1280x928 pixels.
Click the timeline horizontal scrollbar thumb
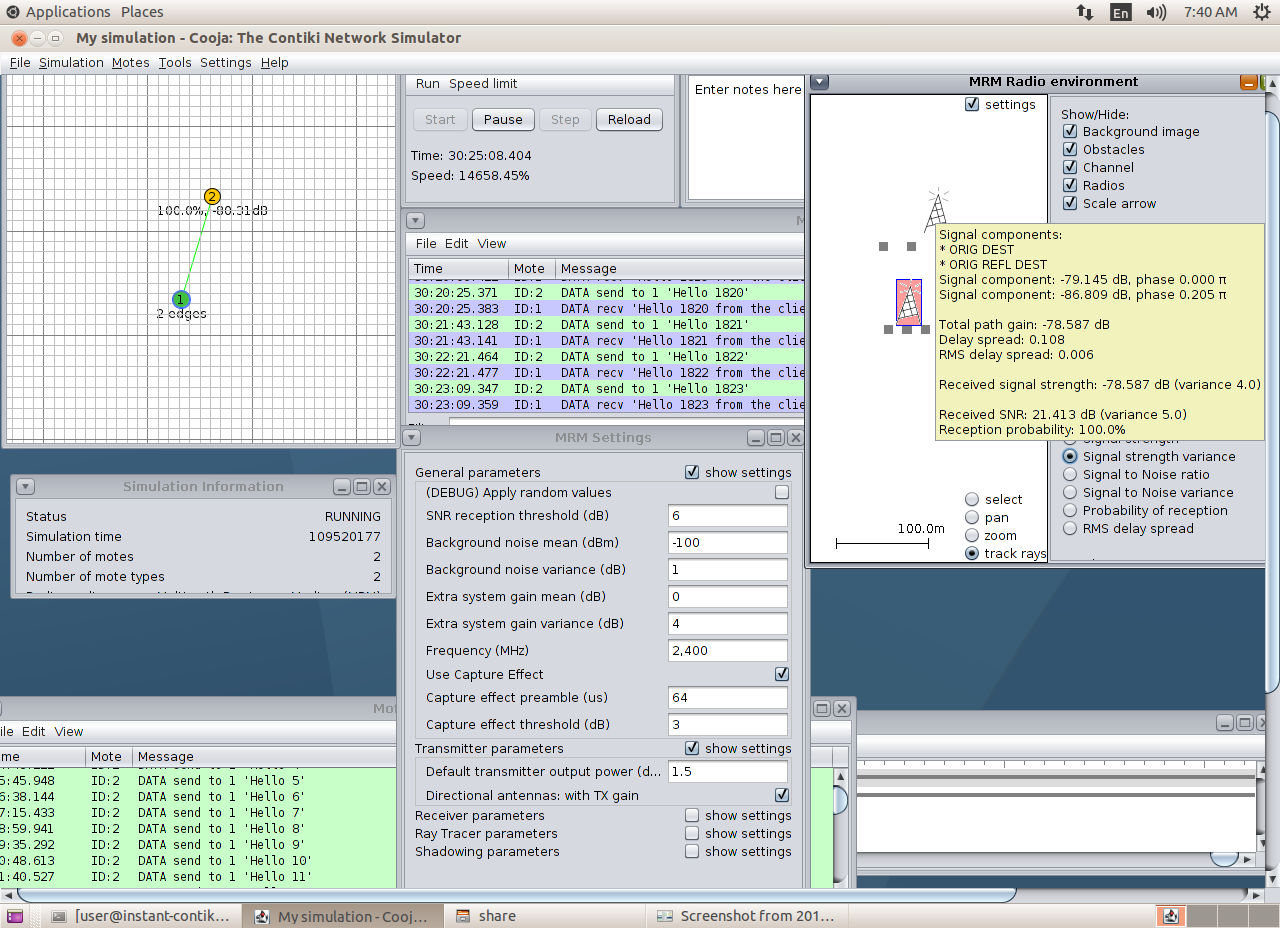1224,858
